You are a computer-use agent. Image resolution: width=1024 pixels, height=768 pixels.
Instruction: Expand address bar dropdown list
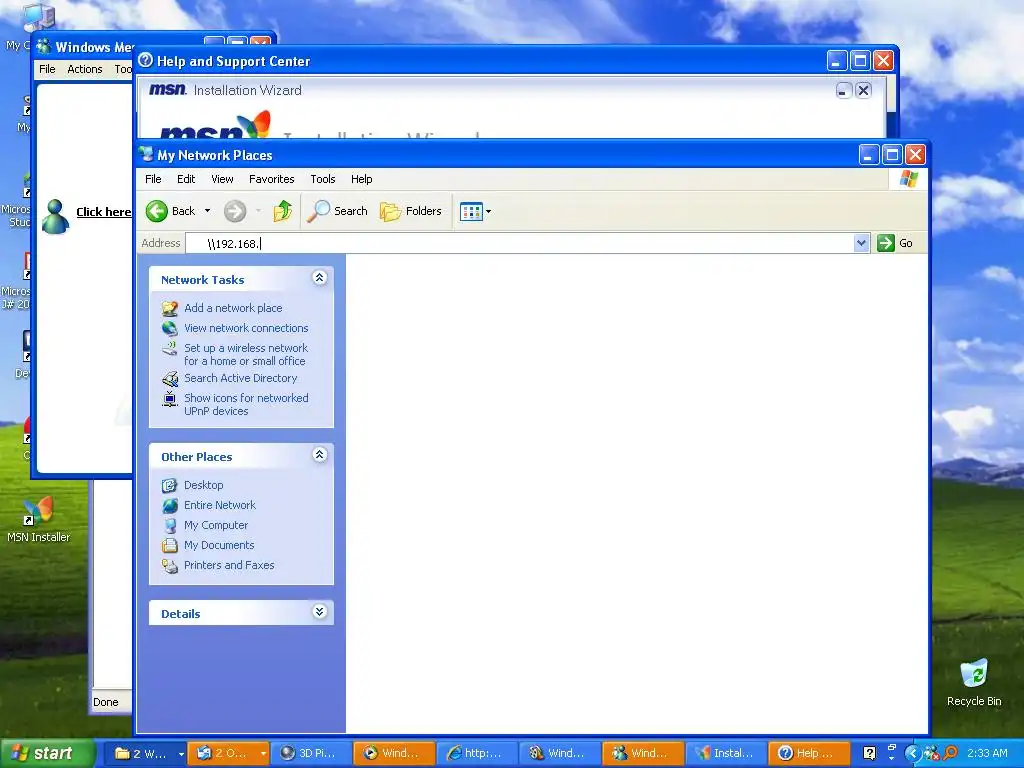click(x=861, y=243)
